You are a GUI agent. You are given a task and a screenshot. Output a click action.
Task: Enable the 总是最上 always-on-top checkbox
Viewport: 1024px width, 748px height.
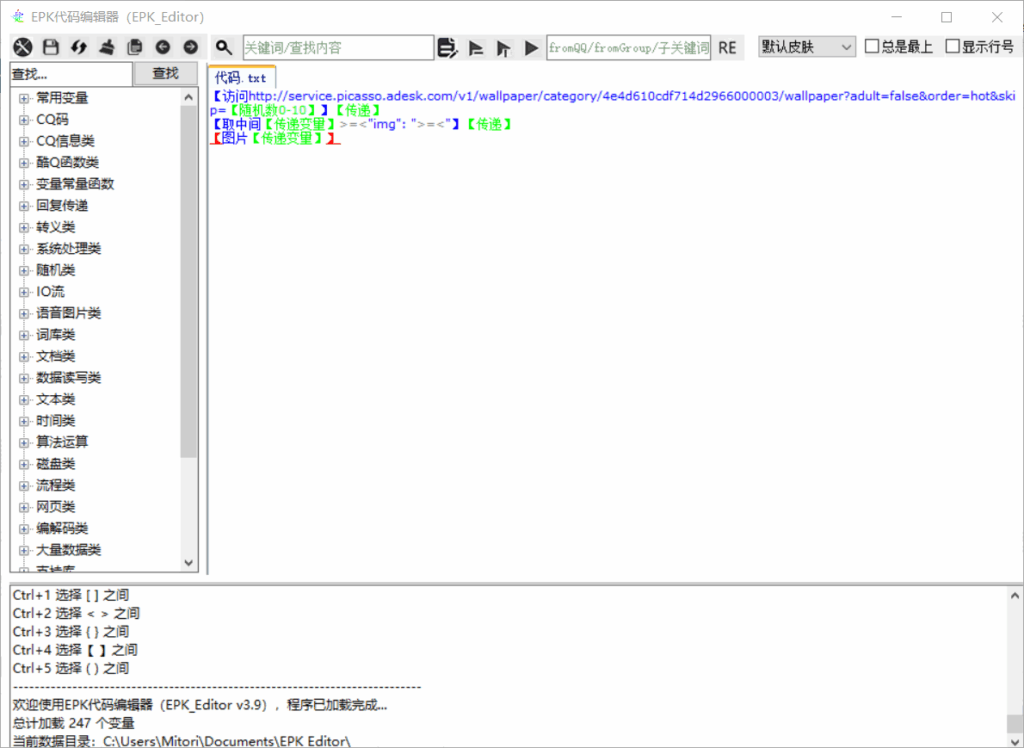pos(872,46)
